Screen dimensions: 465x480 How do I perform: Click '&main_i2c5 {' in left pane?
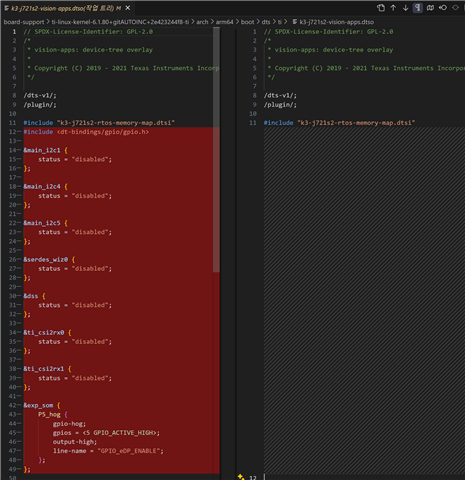click(x=45, y=223)
